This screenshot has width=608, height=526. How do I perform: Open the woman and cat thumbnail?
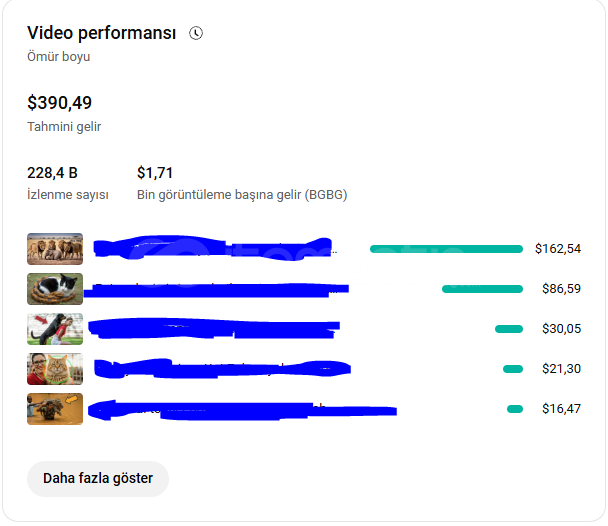[x=55, y=369]
